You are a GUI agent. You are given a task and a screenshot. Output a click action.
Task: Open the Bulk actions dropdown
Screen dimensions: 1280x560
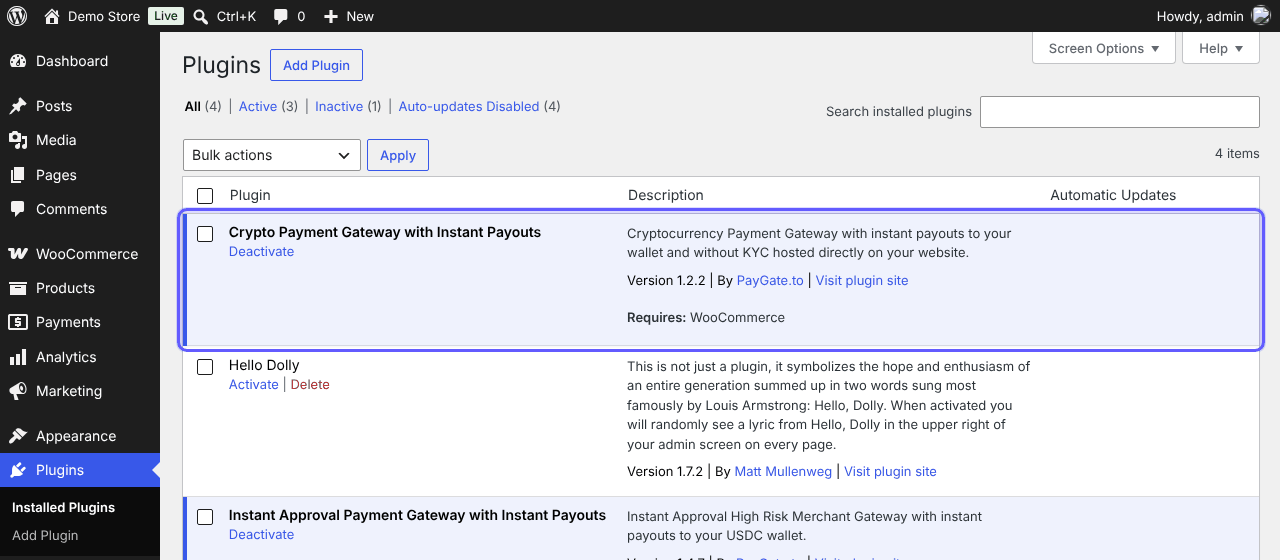272,155
